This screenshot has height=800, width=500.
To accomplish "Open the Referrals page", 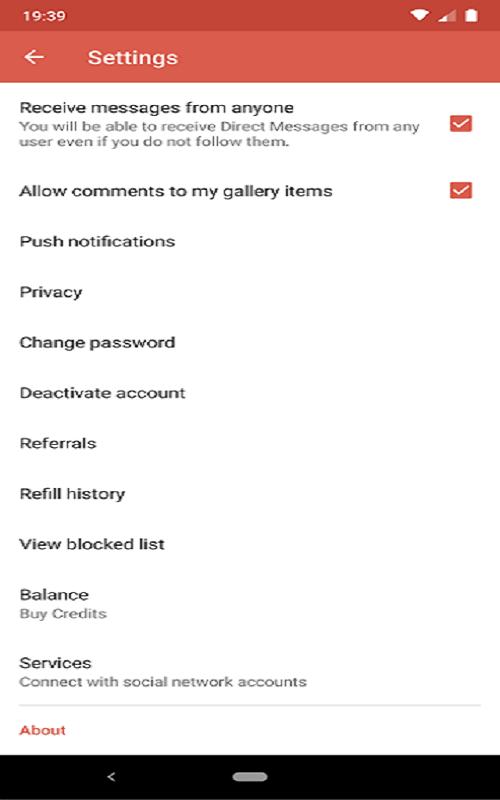I will point(250,443).
